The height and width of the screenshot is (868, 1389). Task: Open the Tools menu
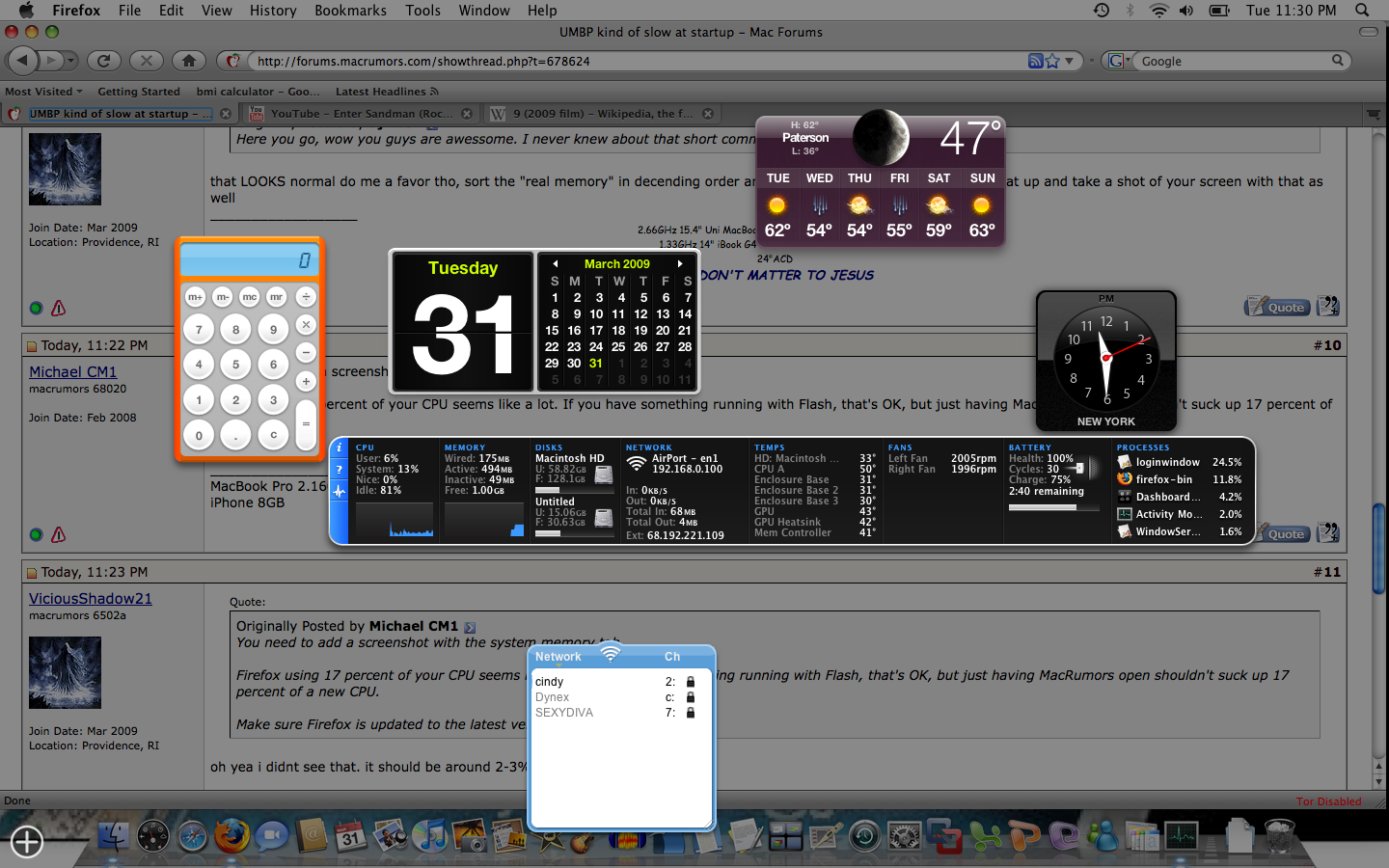point(422,10)
